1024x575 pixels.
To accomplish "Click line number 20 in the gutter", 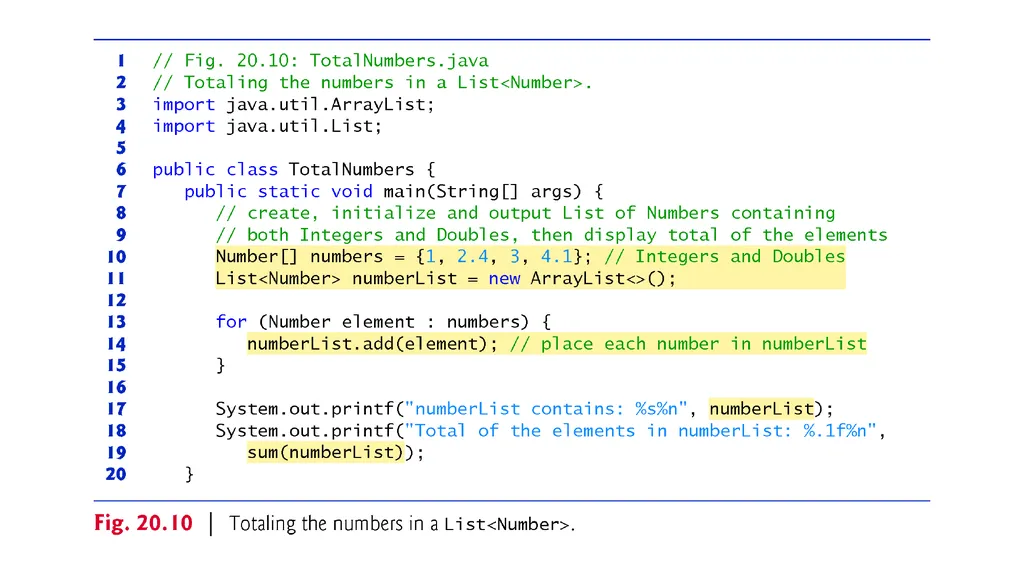I will click(116, 474).
